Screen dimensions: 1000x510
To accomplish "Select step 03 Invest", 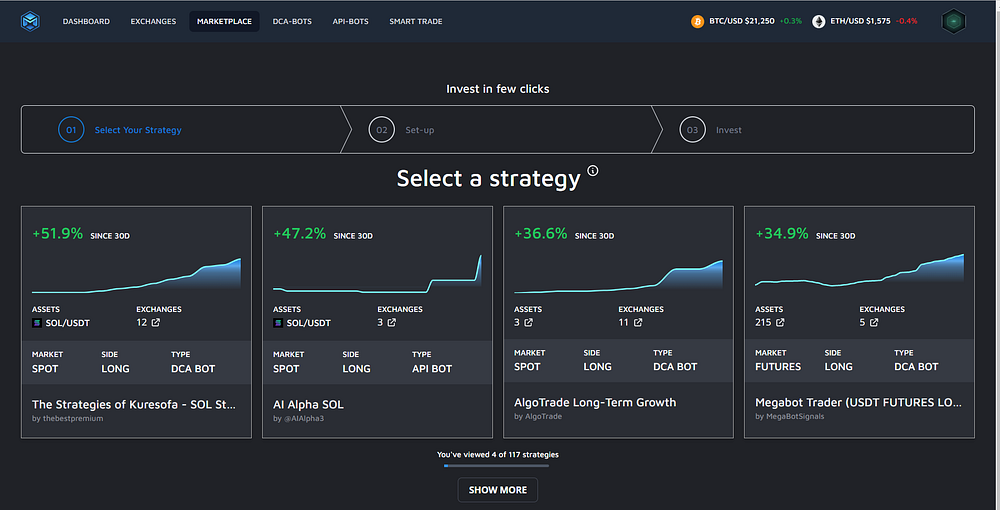I will coord(710,130).
